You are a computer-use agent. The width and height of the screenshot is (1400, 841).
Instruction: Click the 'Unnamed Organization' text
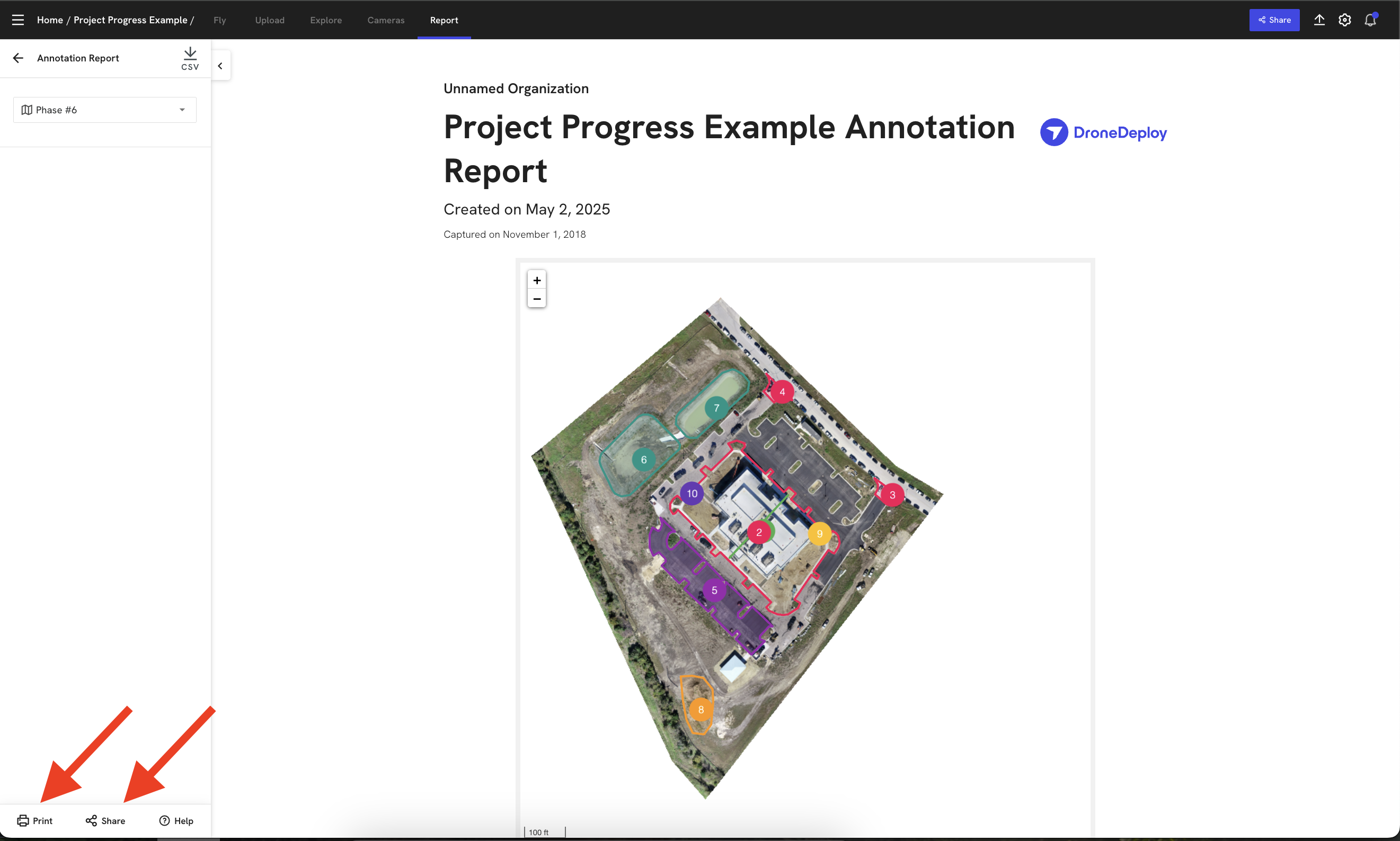coord(516,88)
